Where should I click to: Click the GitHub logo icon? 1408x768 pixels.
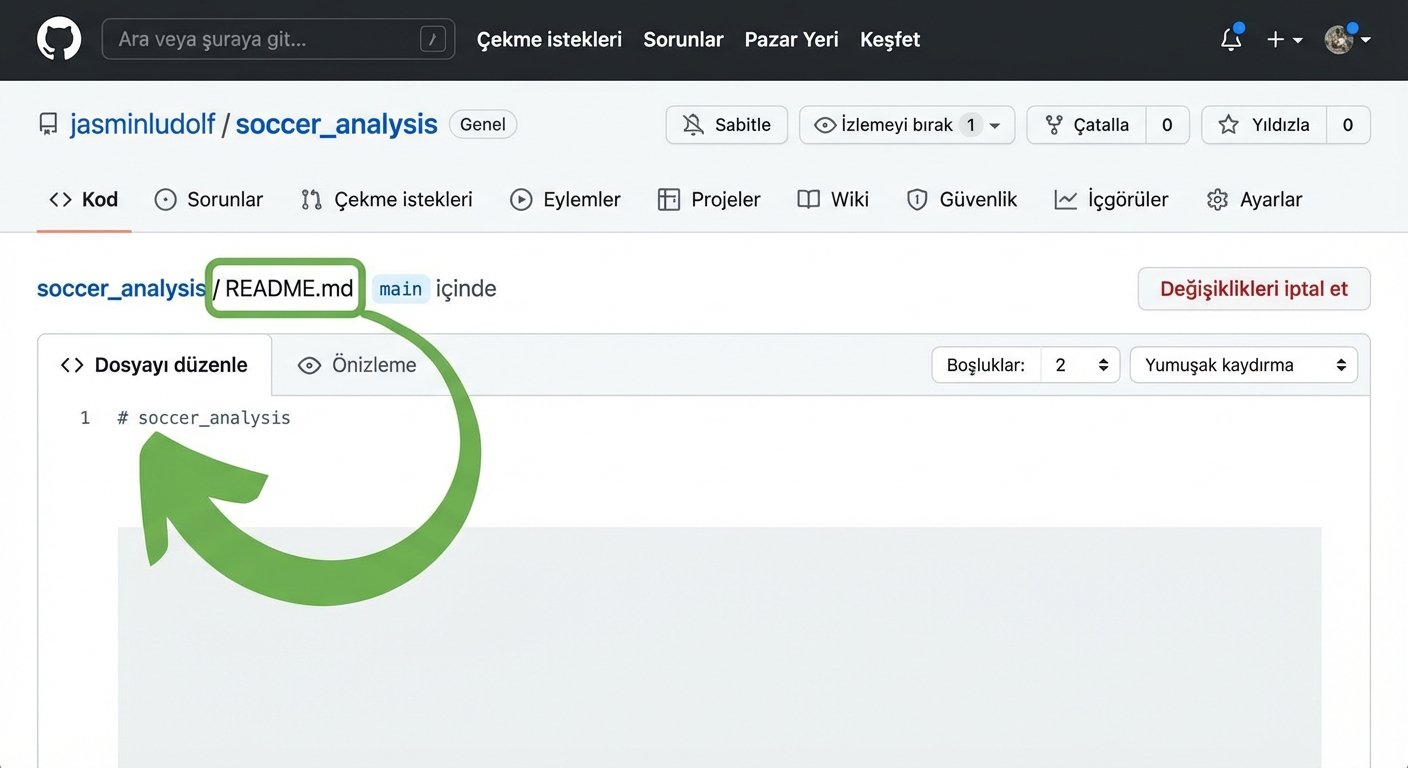coord(58,40)
